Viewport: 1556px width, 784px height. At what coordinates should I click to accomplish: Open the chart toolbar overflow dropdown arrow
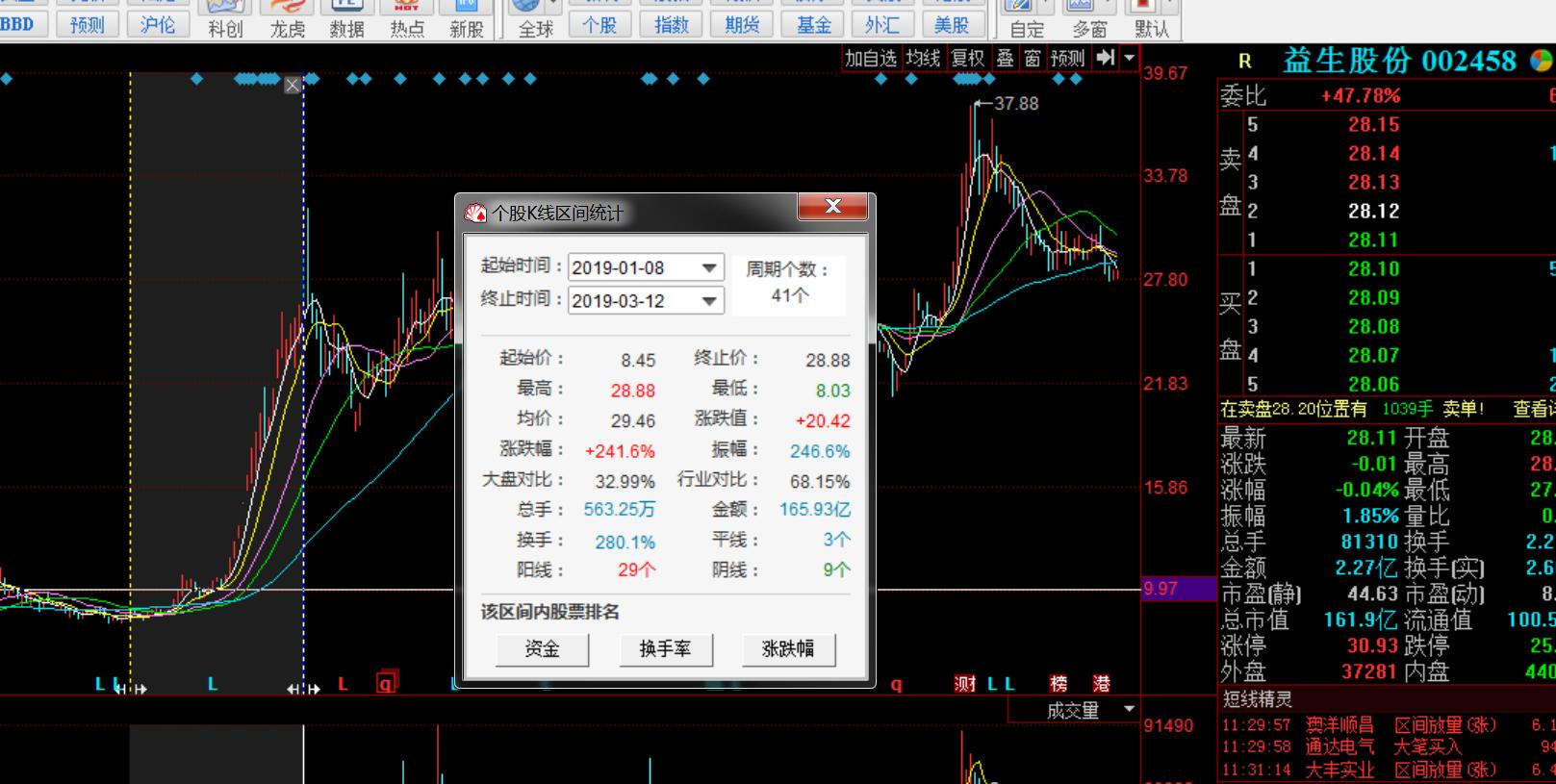pyautogui.click(x=1129, y=59)
